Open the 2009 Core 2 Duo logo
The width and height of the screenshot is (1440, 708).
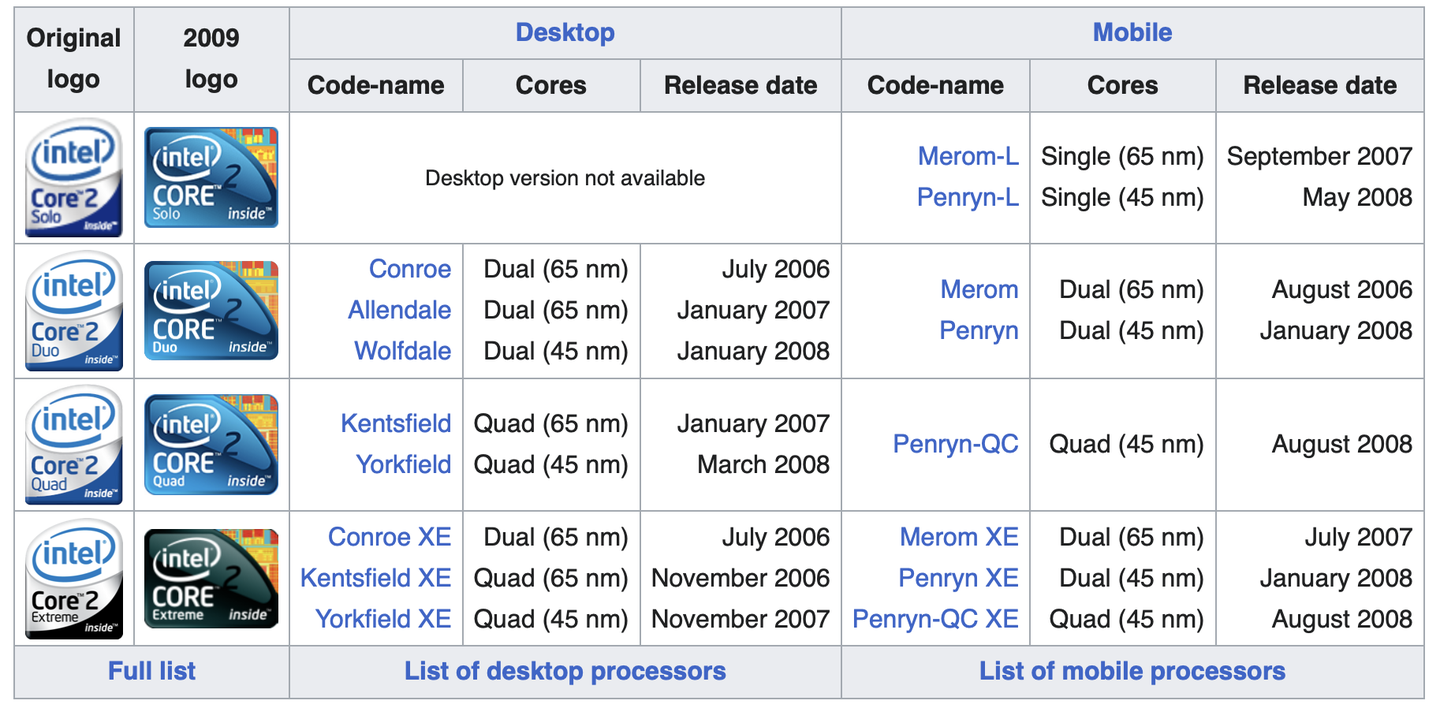click(x=211, y=311)
